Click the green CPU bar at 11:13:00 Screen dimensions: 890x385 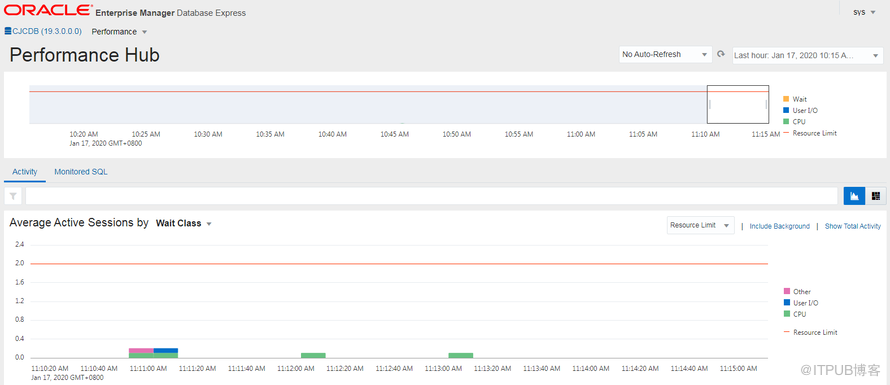click(x=460, y=355)
